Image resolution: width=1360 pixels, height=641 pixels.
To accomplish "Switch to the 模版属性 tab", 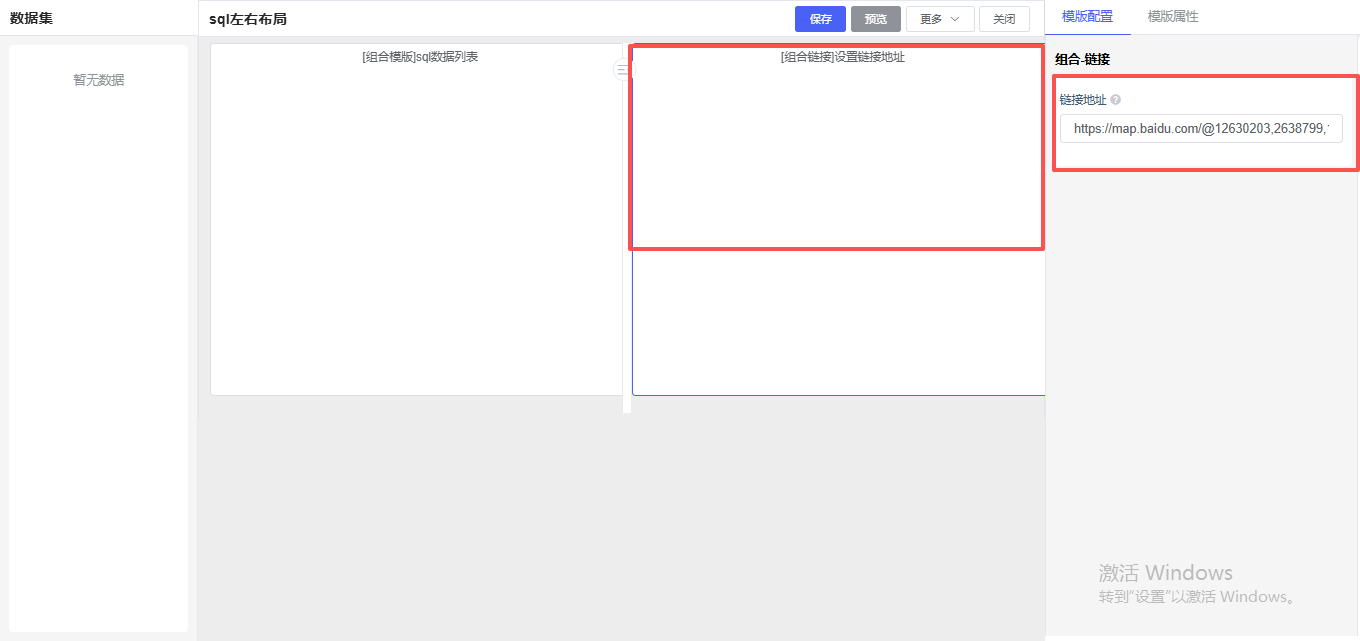I will pos(1174,18).
